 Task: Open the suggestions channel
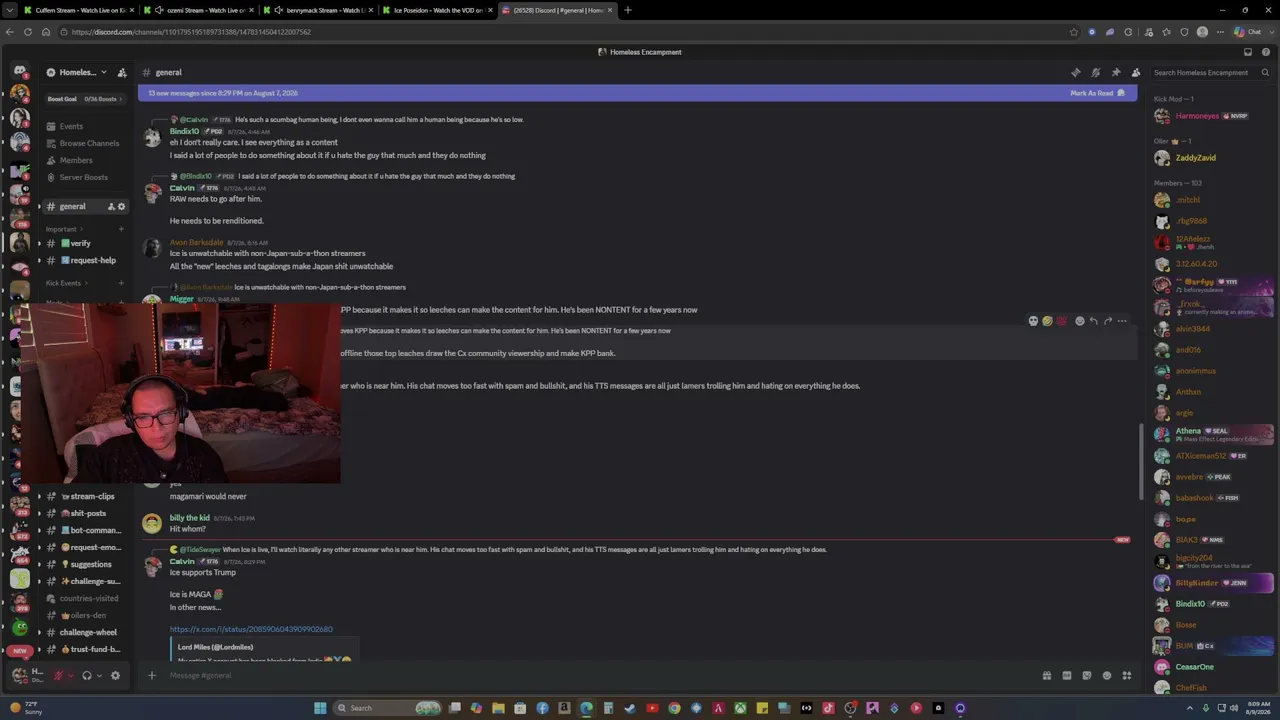(82, 564)
